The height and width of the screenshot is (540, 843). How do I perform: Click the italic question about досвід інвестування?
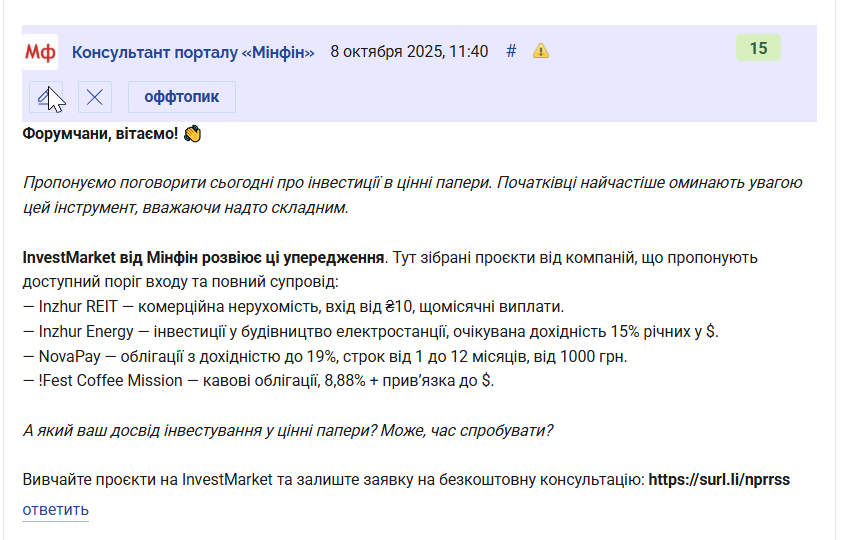click(x=288, y=430)
